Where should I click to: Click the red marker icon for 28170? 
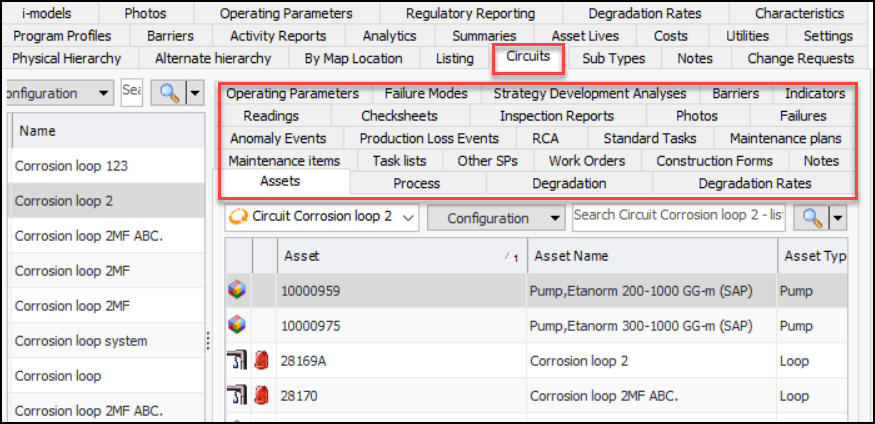pyautogui.click(x=262, y=396)
